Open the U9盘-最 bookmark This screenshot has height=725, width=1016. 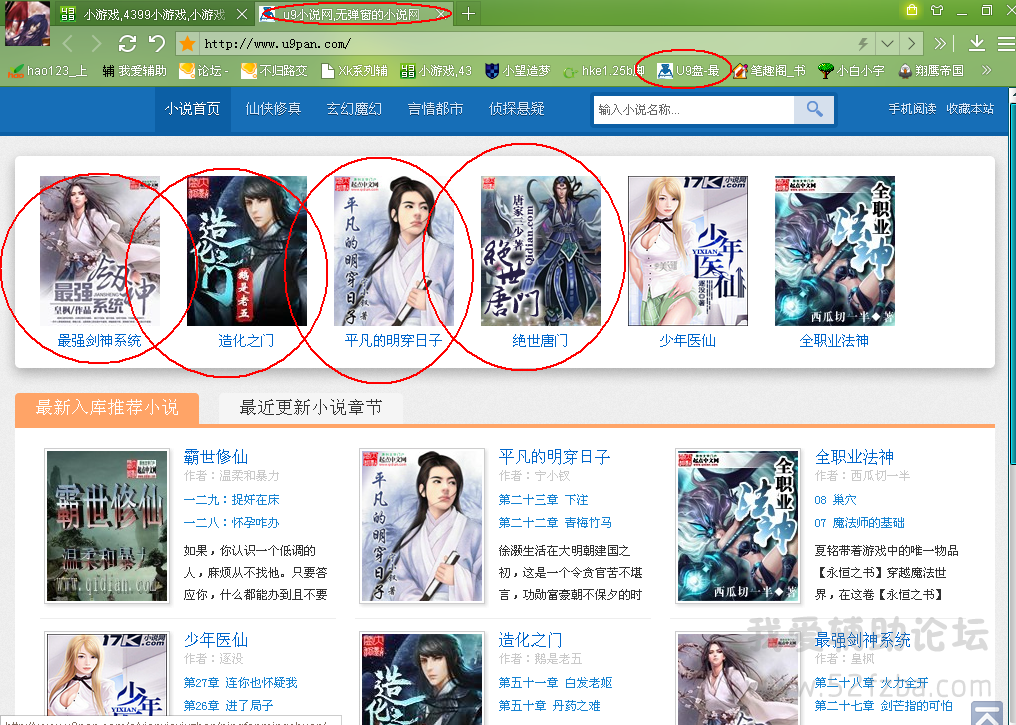pyautogui.click(x=688, y=71)
